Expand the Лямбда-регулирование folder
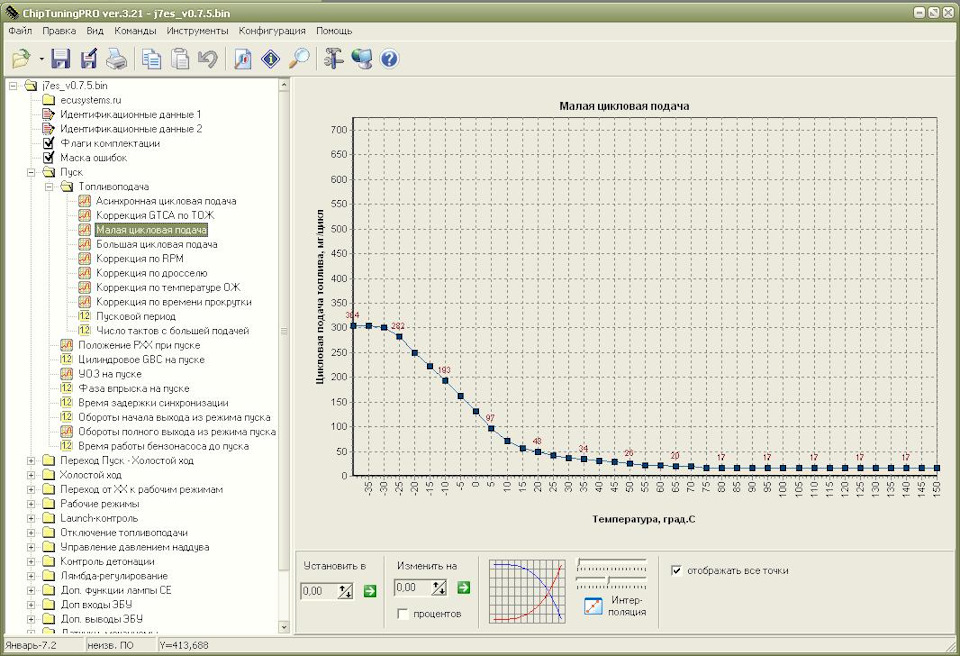The height and width of the screenshot is (656, 960). point(31,576)
